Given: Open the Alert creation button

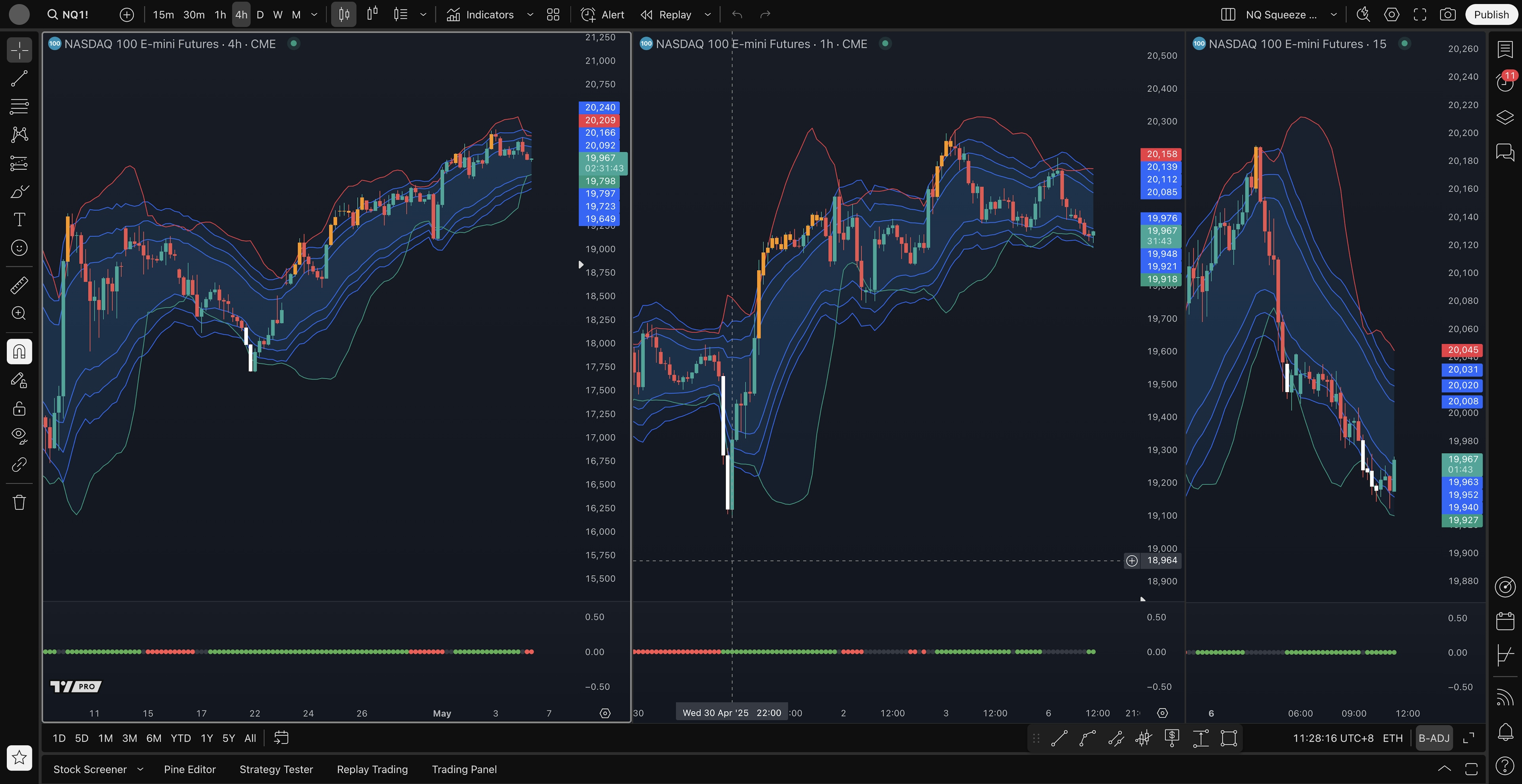Looking at the screenshot, I should point(602,15).
